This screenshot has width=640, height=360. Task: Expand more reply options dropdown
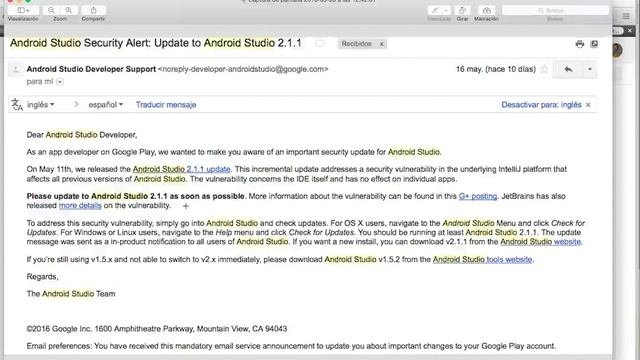[x=590, y=69]
